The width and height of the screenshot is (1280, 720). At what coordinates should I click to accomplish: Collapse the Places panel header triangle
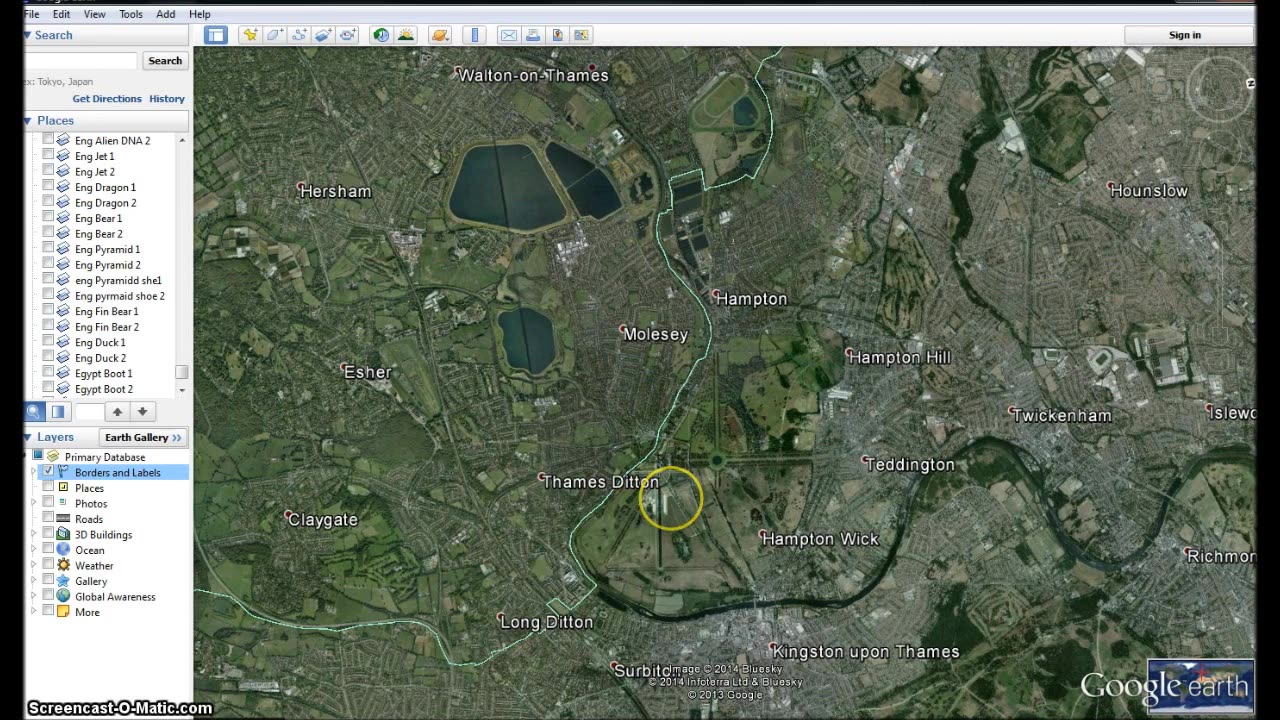pos(28,120)
